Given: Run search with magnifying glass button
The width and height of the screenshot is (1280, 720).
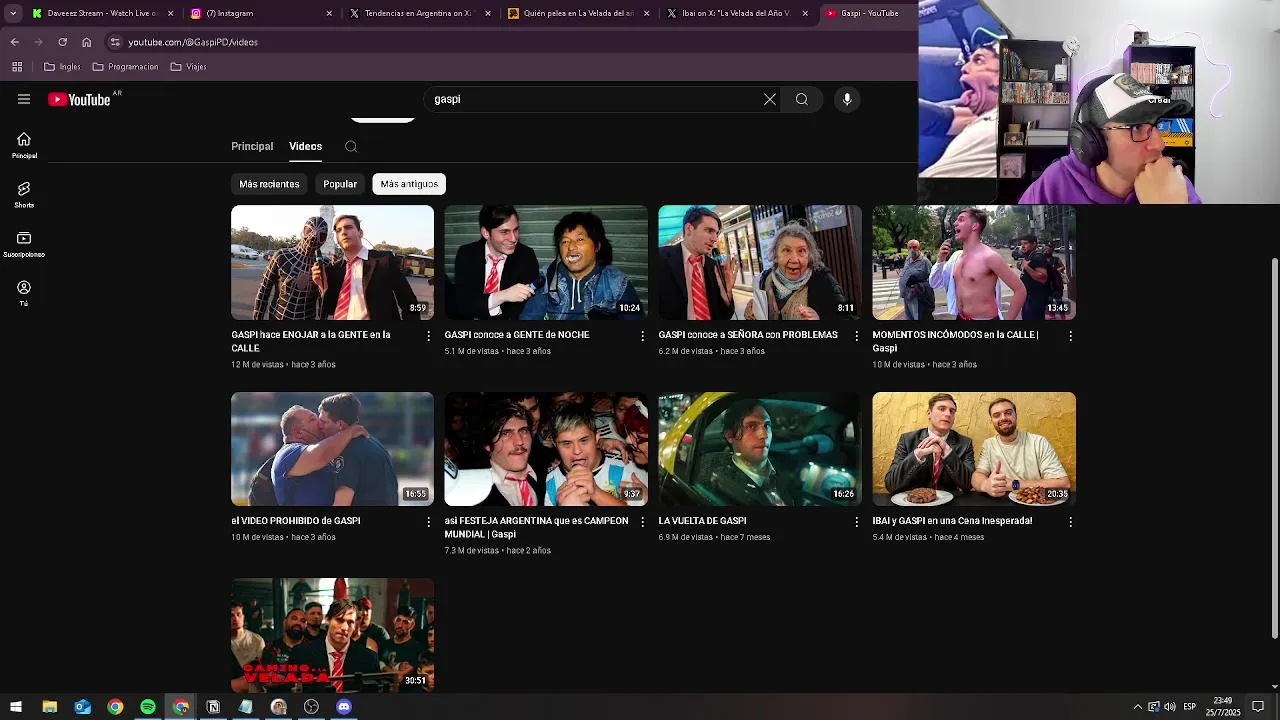Looking at the screenshot, I should pos(802,99).
